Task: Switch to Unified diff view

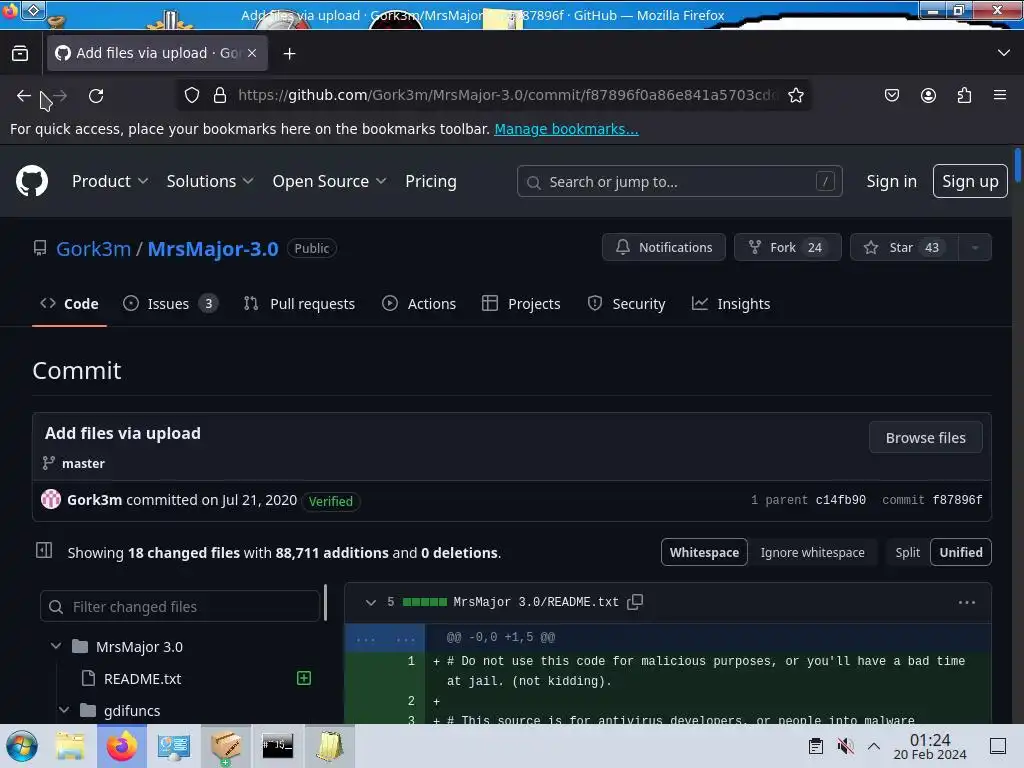Action: [x=960, y=552]
